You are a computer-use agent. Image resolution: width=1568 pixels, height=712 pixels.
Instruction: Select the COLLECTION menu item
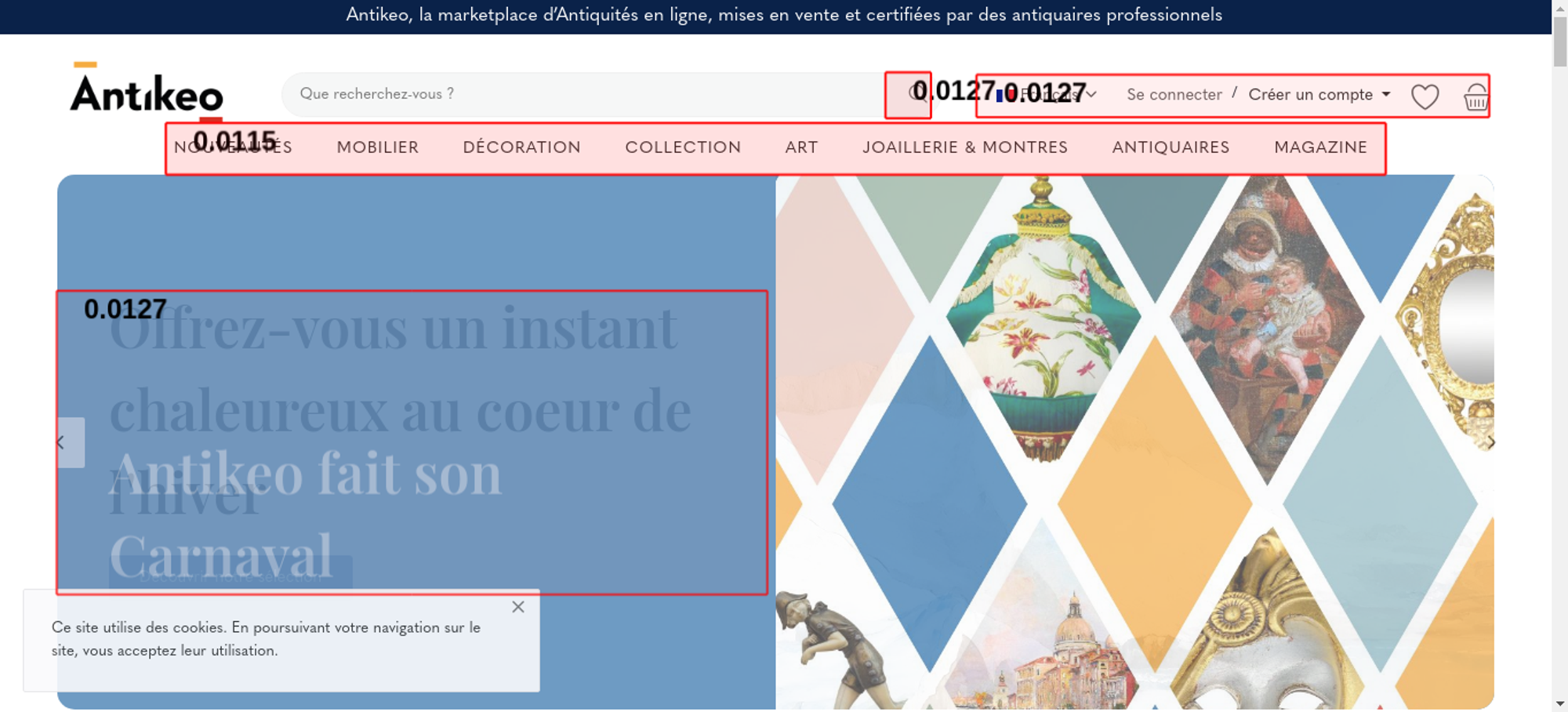click(x=683, y=147)
